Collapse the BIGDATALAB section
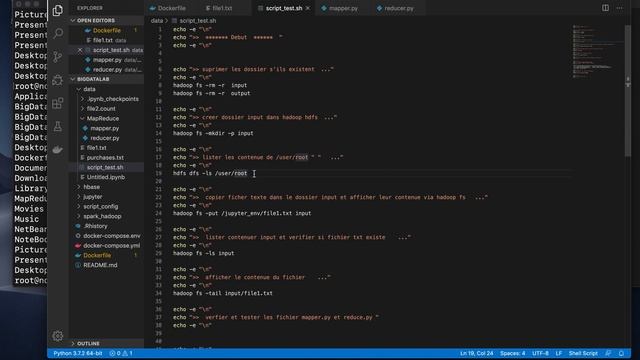Image resolution: width=640 pixels, height=360 pixels. 107,79
